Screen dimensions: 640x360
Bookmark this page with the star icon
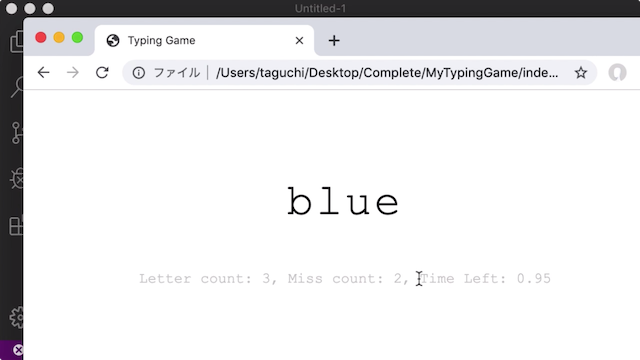[580, 73]
